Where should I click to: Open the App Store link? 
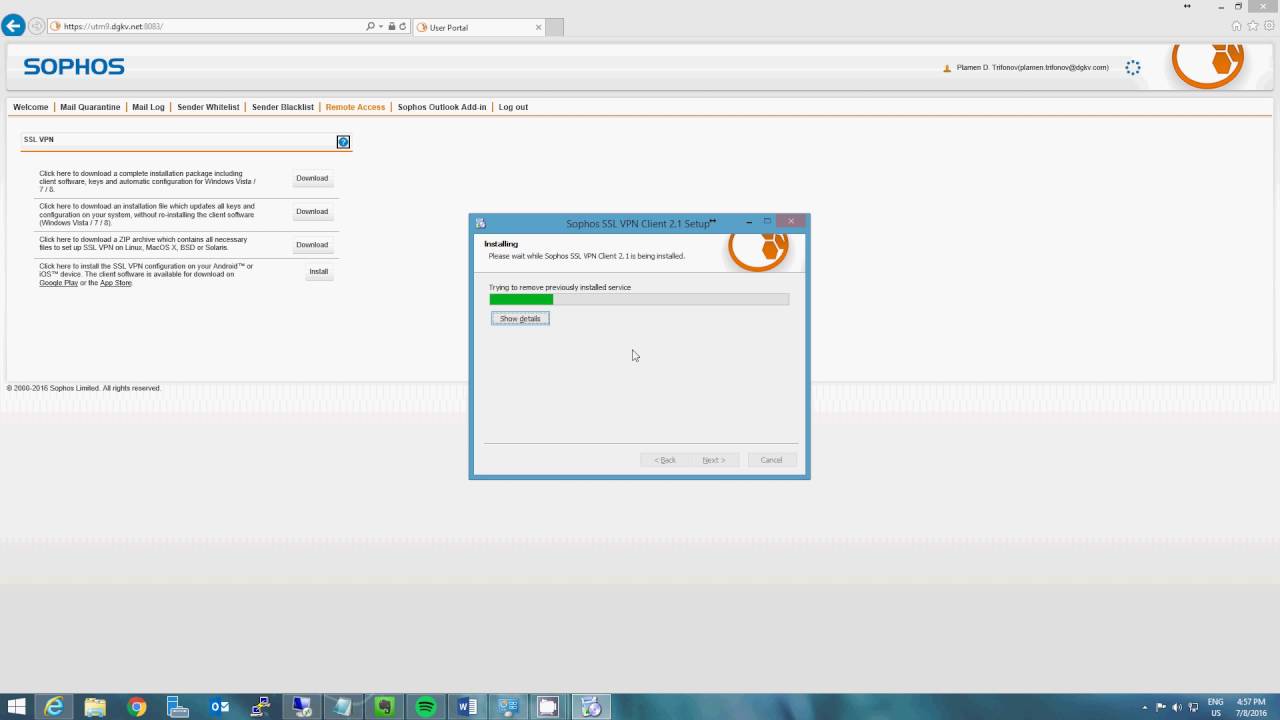pyautogui.click(x=116, y=283)
